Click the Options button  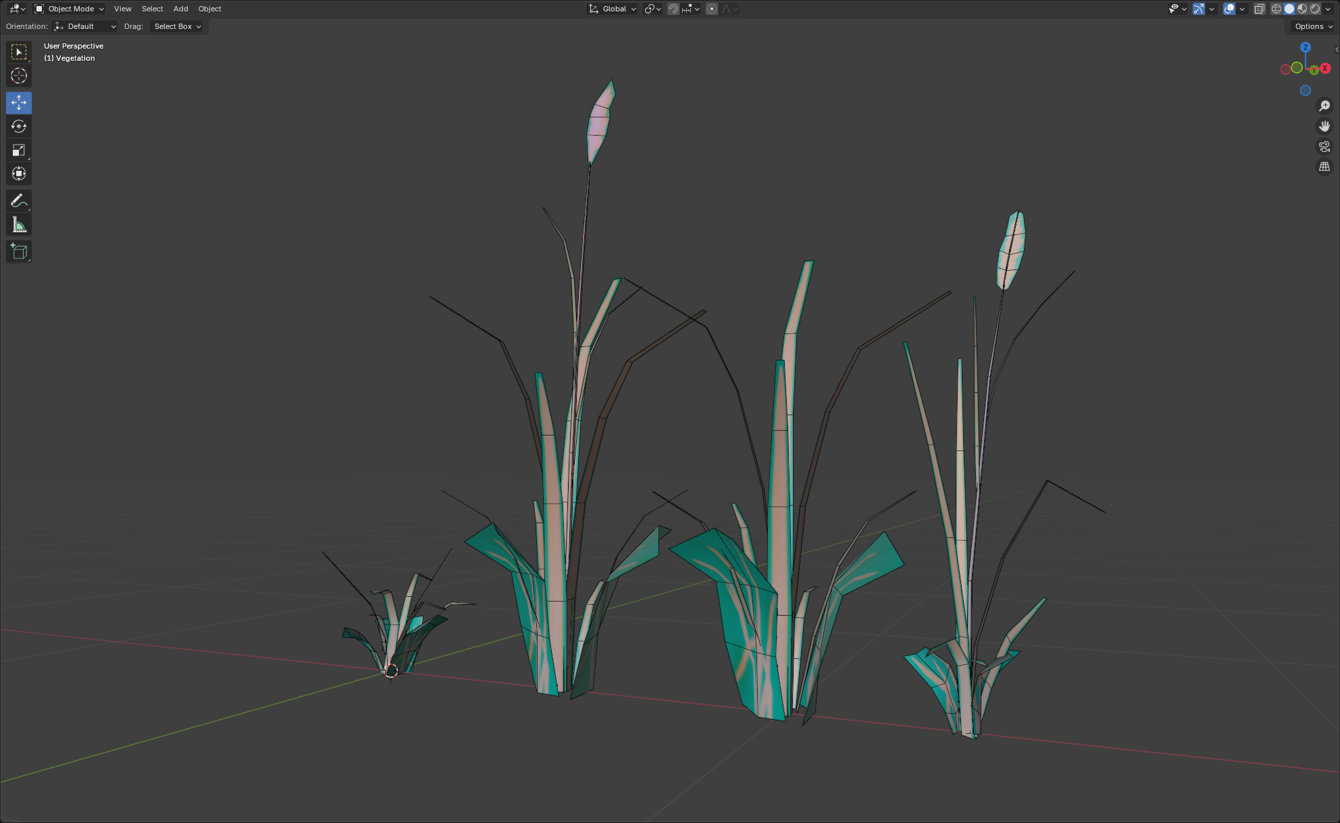click(1312, 27)
